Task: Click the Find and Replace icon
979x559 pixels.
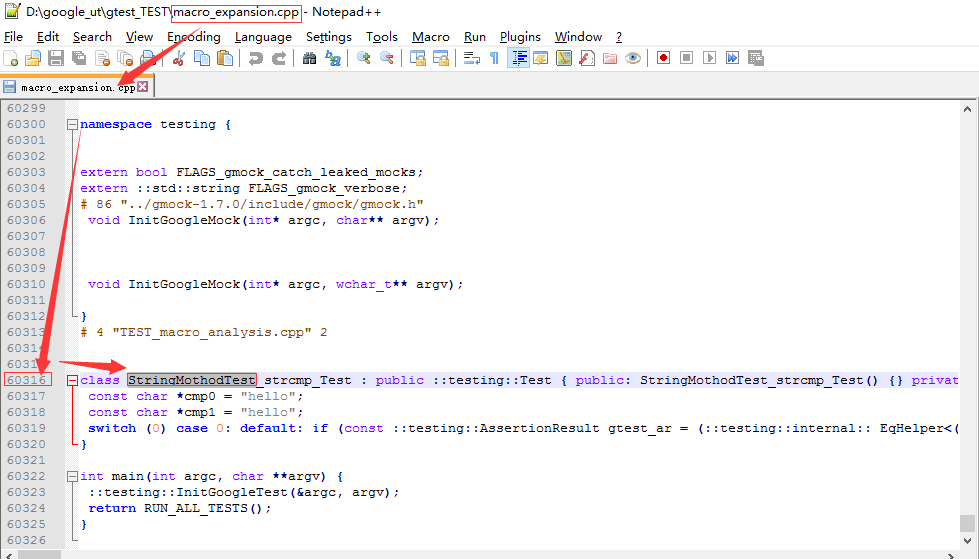Action: (331, 58)
